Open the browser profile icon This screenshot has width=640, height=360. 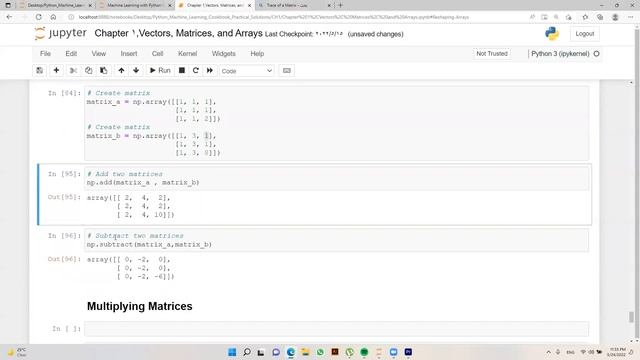(615, 17)
